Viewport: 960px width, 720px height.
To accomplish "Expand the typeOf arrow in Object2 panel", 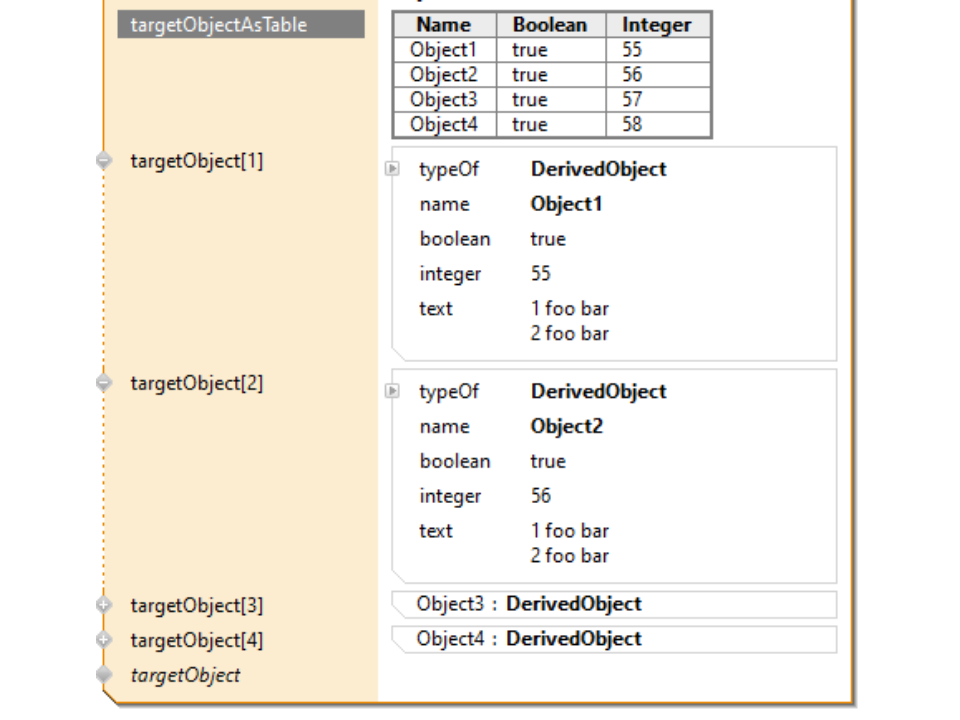I will click(x=392, y=391).
